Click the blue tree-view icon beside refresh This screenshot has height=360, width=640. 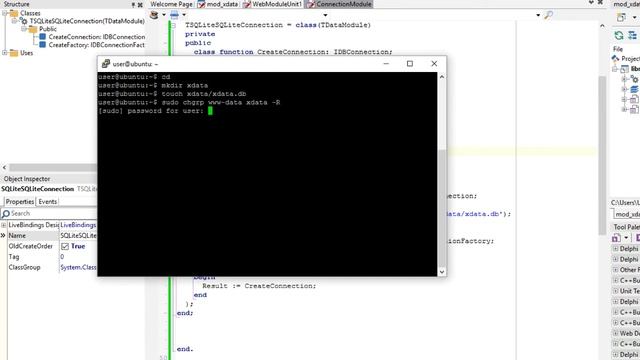coord(633,36)
